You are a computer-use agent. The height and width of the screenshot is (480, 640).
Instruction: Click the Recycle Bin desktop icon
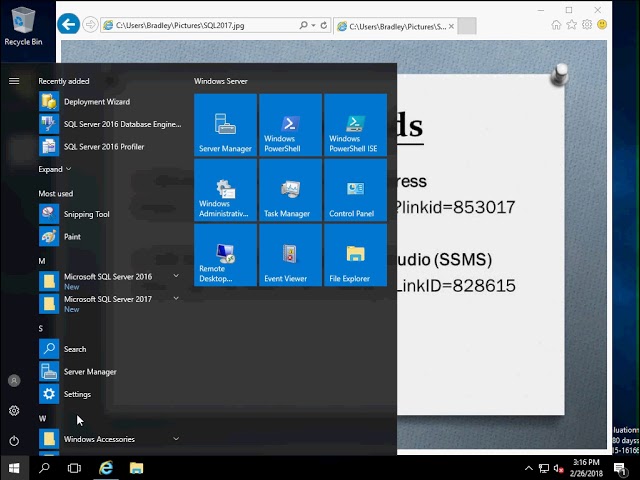pyautogui.click(x=23, y=25)
